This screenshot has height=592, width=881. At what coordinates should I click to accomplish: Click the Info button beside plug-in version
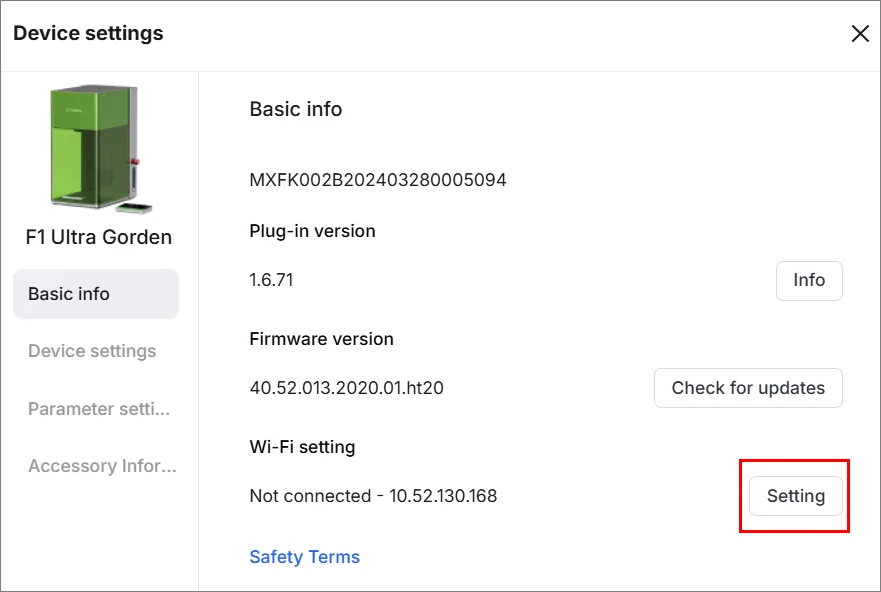click(809, 280)
